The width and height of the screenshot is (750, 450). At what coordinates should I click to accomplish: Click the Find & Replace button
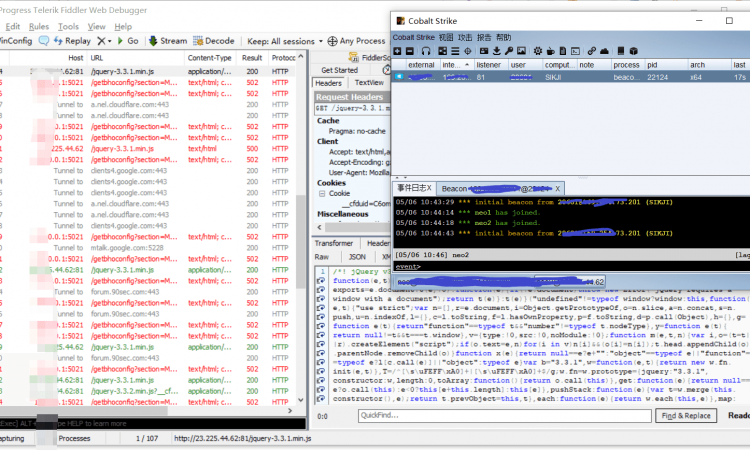point(686,416)
